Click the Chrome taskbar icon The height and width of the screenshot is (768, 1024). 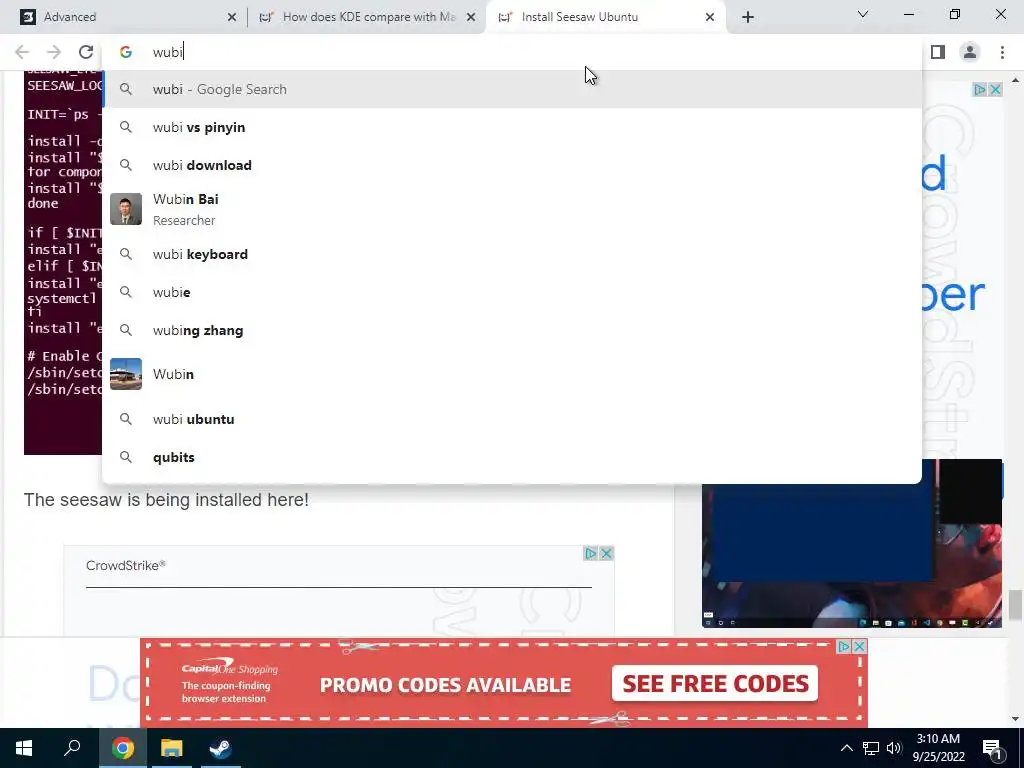click(x=122, y=748)
